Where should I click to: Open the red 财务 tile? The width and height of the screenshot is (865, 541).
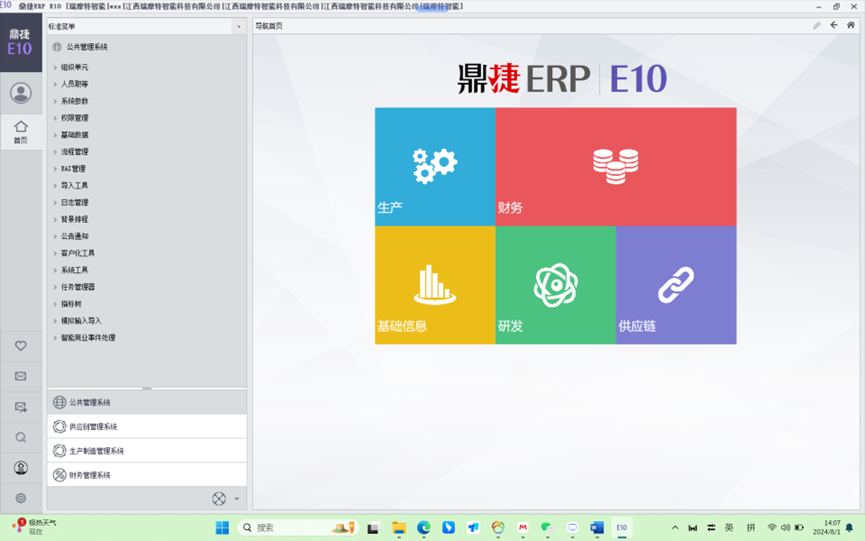(615, 166)
